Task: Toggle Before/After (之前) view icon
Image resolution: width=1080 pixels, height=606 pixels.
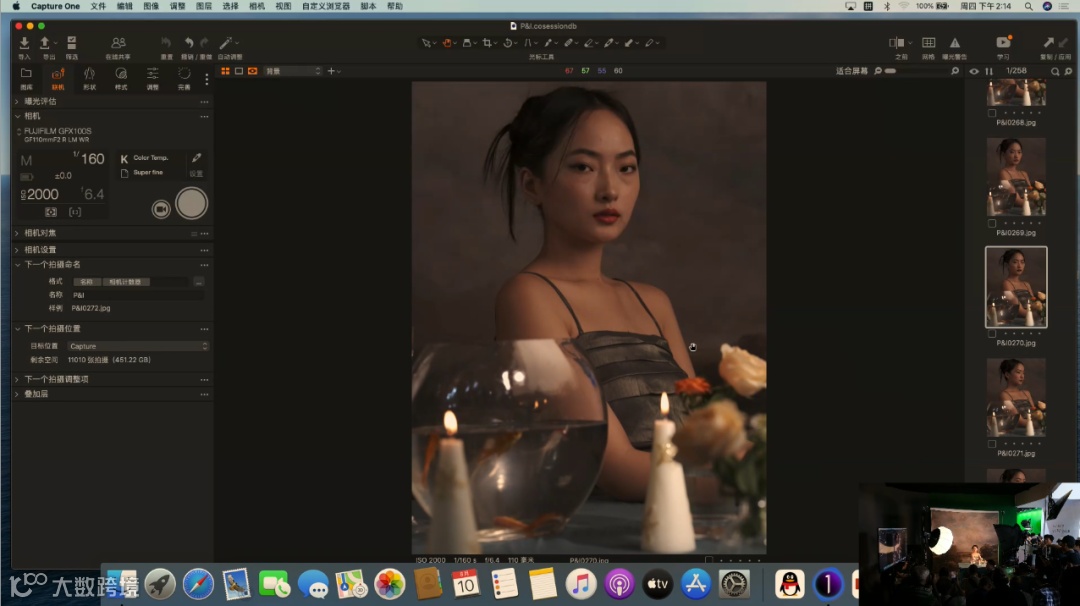Action: point(896,43)
